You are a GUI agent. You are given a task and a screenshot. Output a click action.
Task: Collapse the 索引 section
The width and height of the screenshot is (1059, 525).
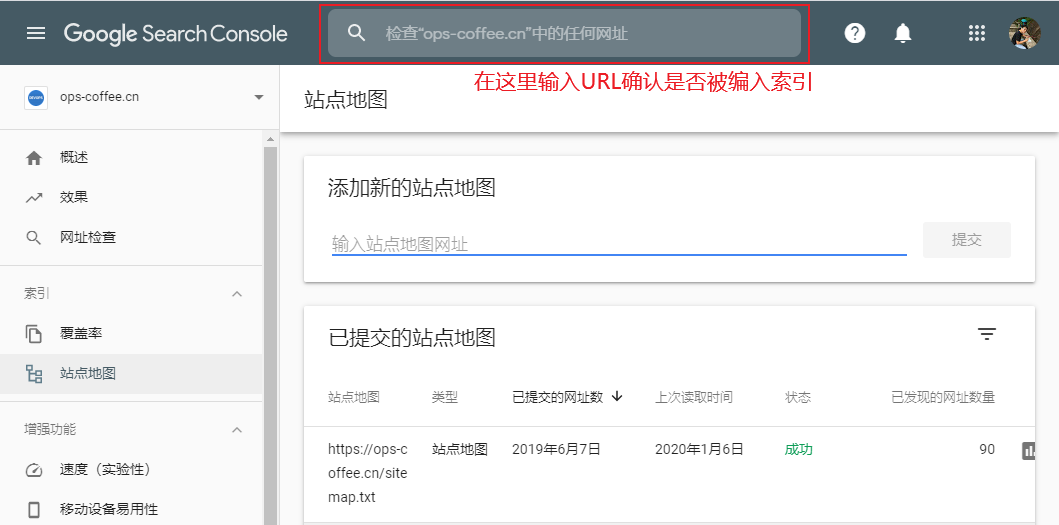tap(237, 294)
